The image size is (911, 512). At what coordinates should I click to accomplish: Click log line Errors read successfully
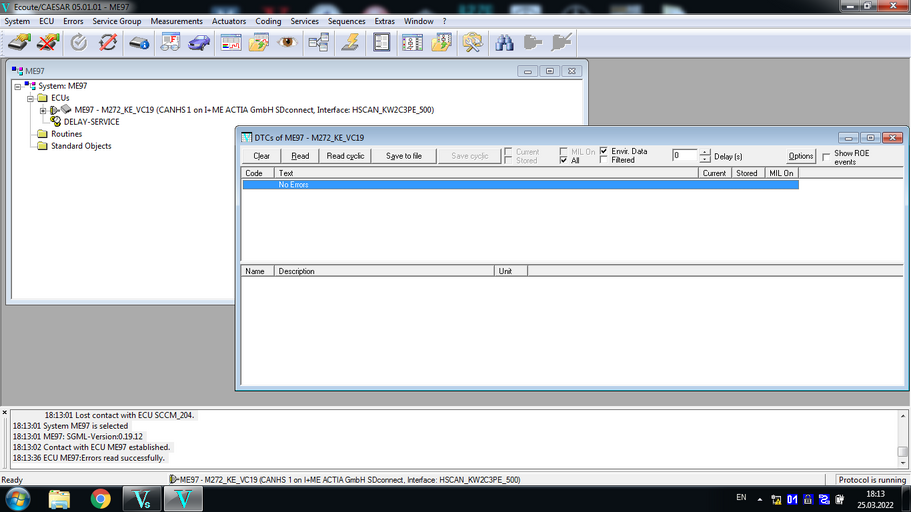[x=89, y=458]
